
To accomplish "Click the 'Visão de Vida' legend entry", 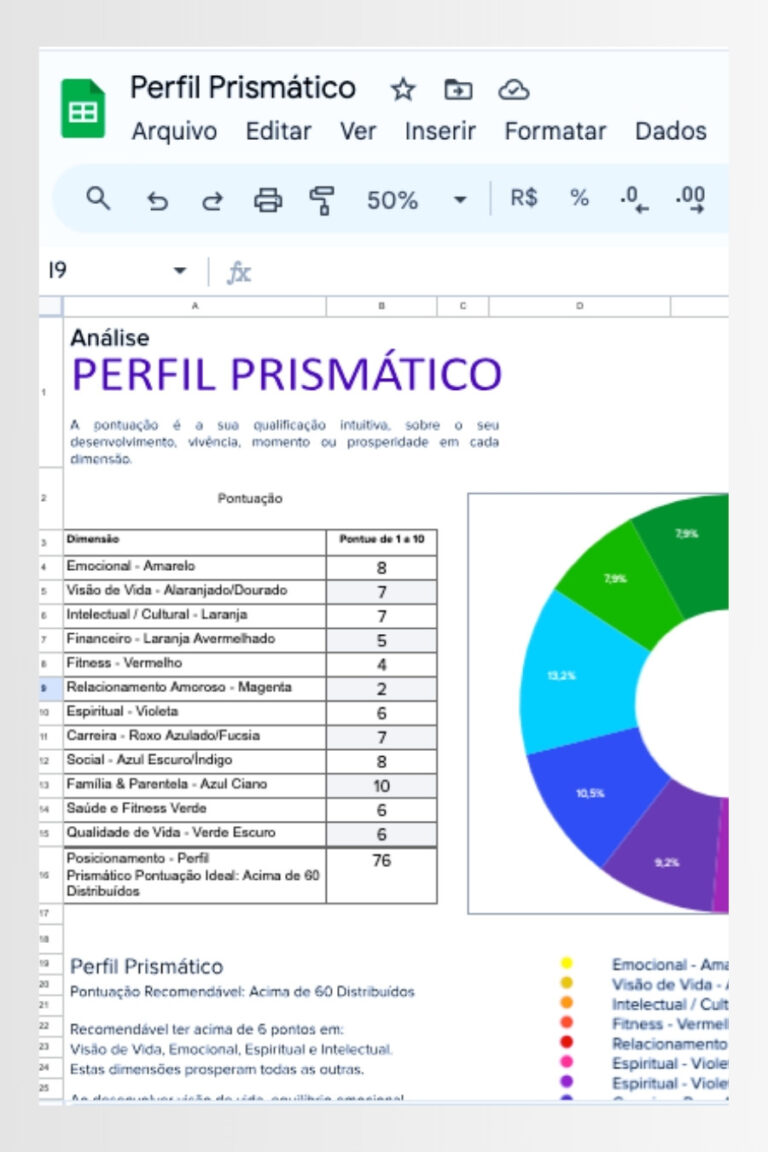I will 669,984.
